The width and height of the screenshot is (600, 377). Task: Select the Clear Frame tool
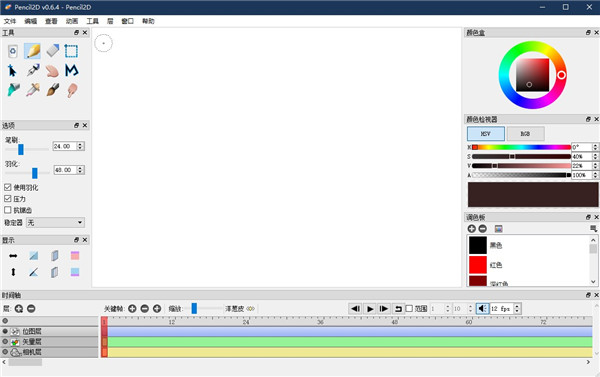coord(13,51)
